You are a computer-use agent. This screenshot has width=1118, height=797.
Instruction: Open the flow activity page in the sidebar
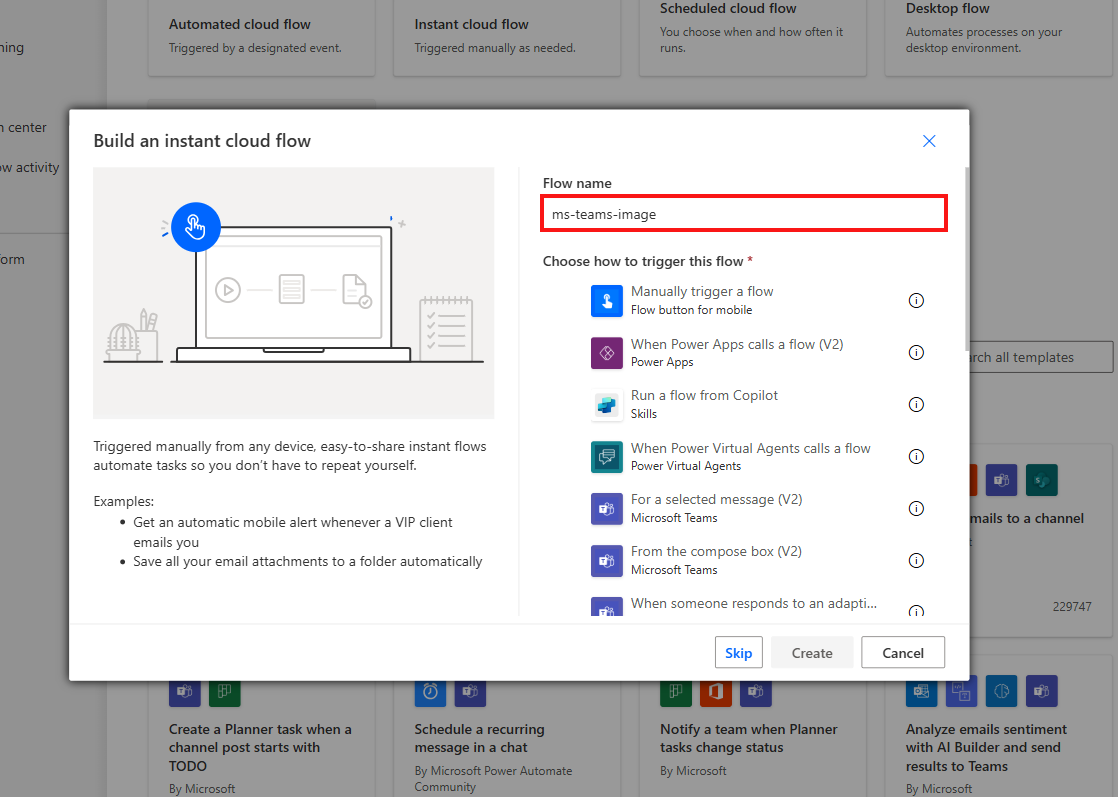[x=30, y=167]
